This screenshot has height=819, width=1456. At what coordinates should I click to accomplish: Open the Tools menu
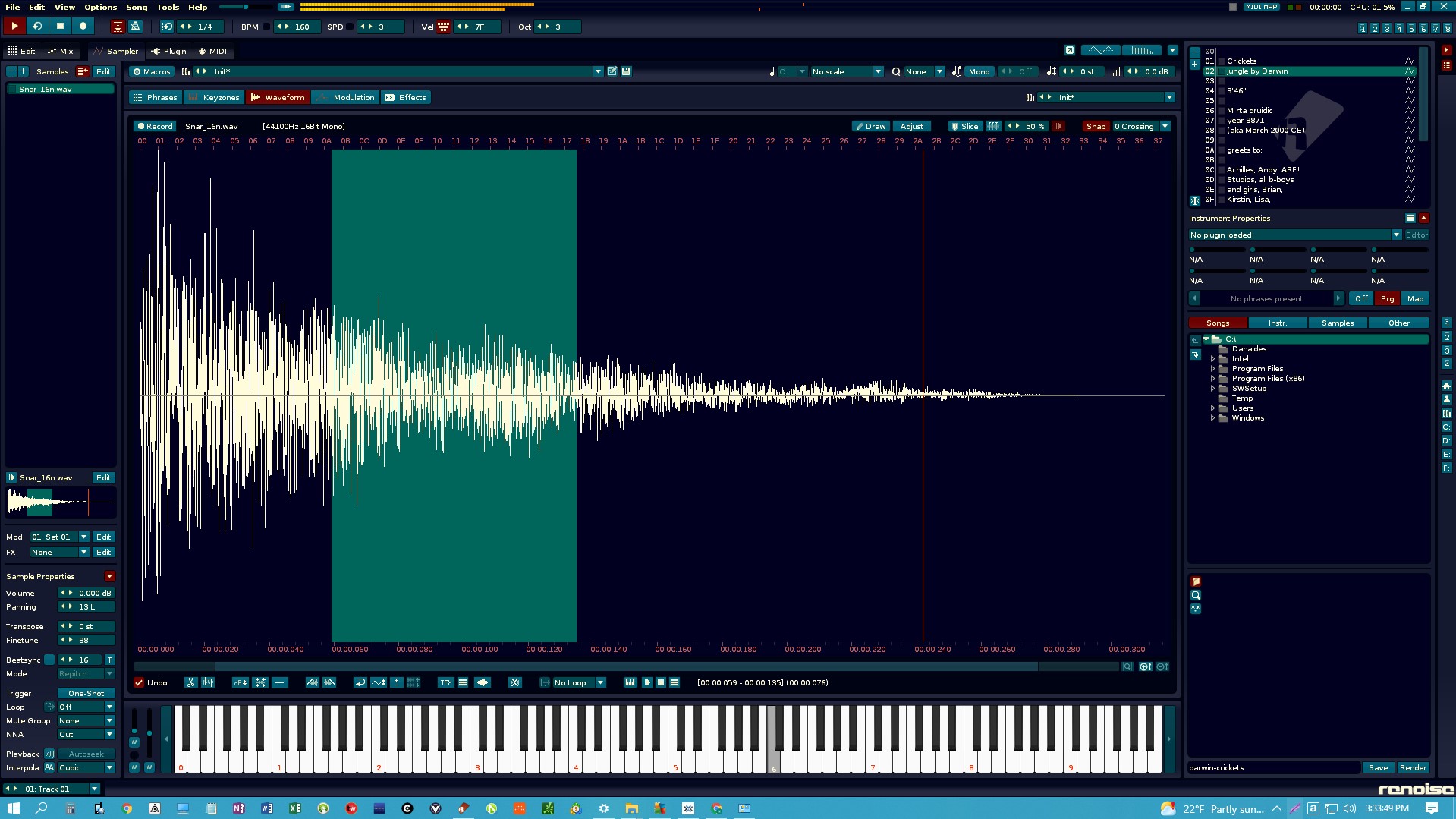(168, 7)
